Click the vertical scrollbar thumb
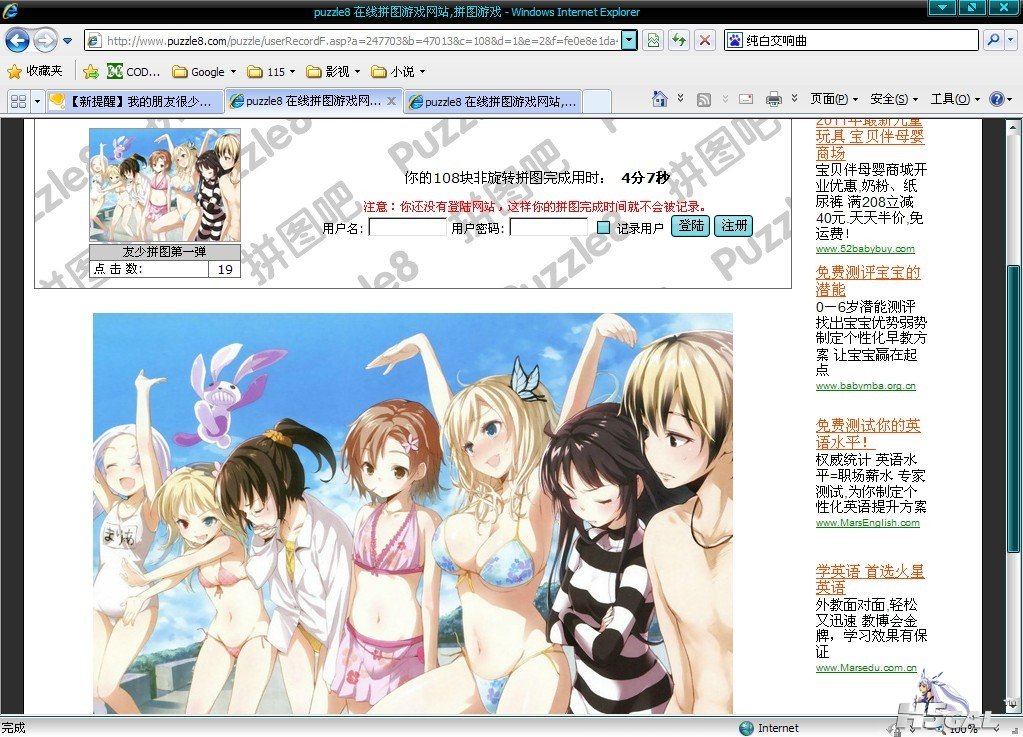The image size is (1023, 737). point(1012,409)
